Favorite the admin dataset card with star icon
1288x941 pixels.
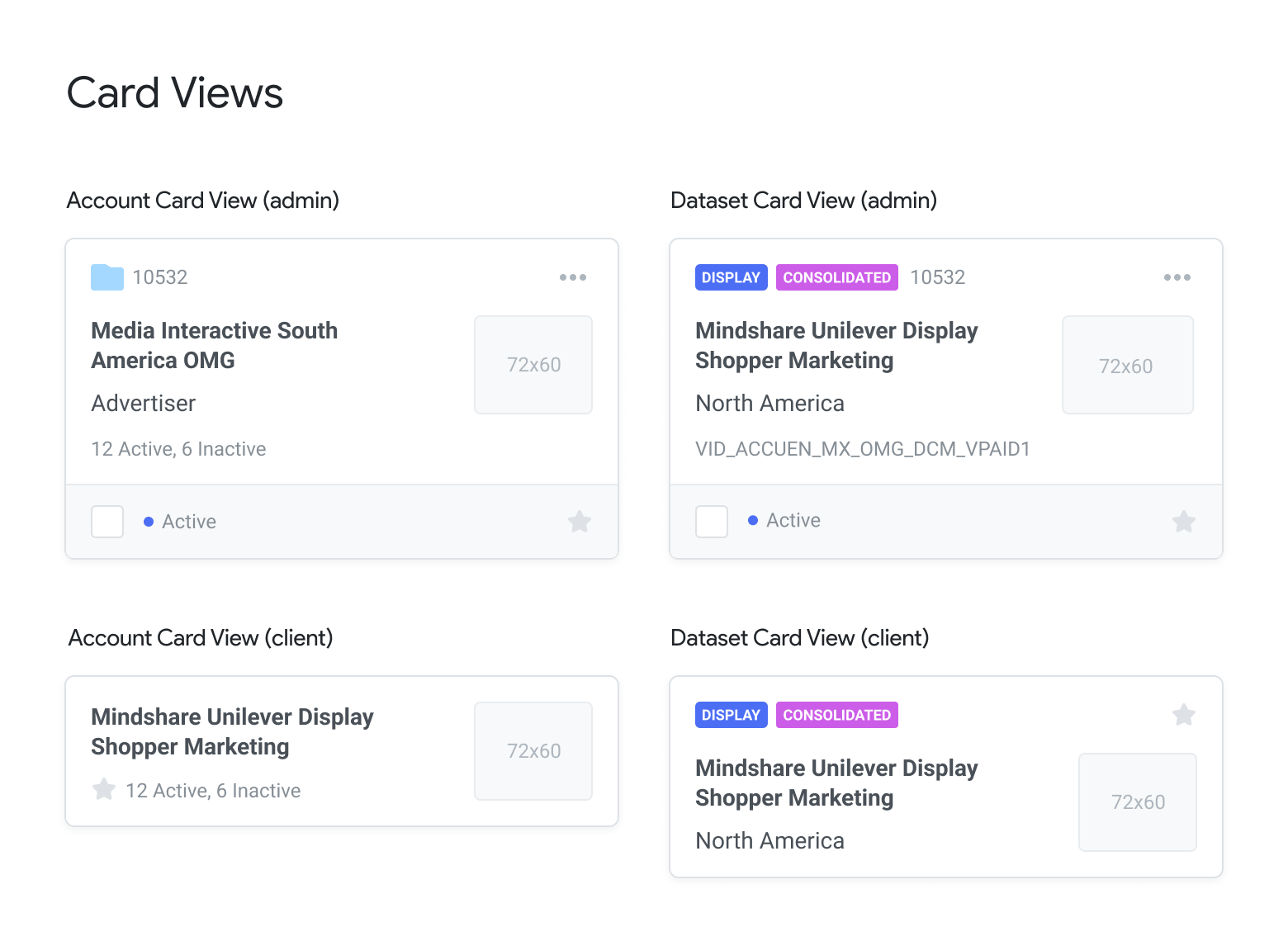pyautogui.click(x=1183, y=522)
